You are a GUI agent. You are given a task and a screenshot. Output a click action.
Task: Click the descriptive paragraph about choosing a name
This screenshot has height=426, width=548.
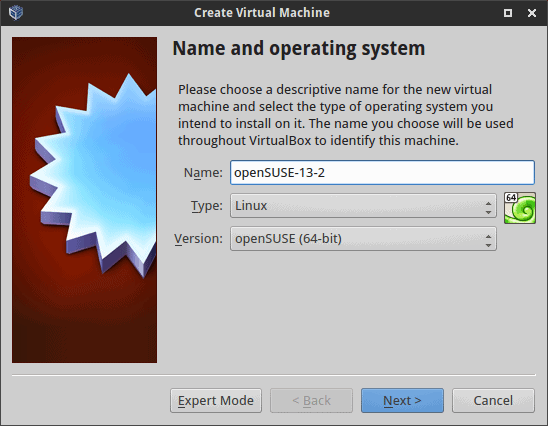pos(346,115)
